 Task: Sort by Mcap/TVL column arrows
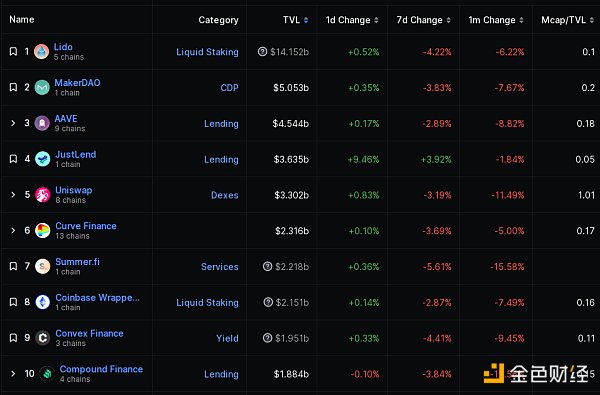pyautogui.click(x=592, y=20)
